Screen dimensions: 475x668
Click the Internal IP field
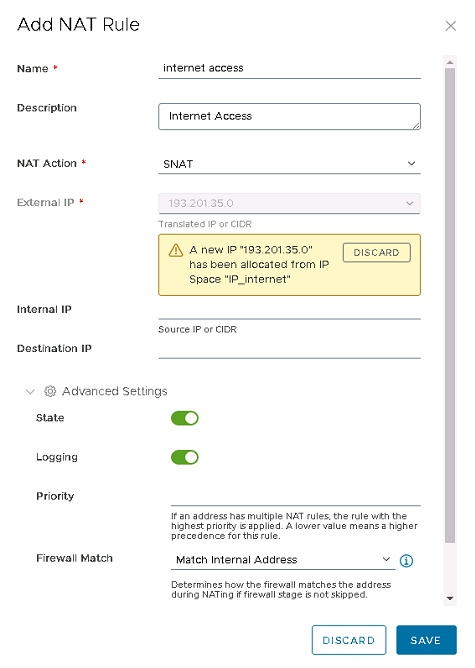click(x=289, y=310)
